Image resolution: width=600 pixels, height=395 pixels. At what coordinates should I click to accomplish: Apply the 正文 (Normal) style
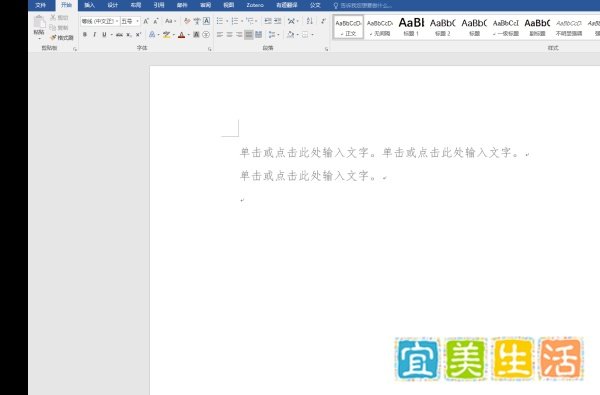click(348, 27)
